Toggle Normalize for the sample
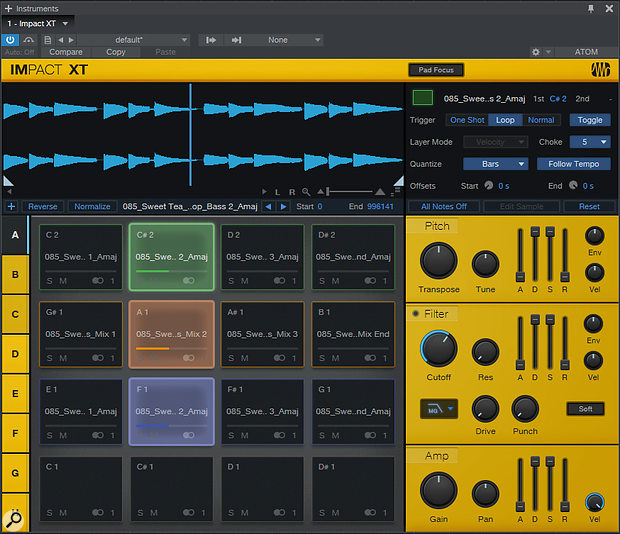This screenshot has height=534, width=620. pyautogui.click(x=92, y=206)
